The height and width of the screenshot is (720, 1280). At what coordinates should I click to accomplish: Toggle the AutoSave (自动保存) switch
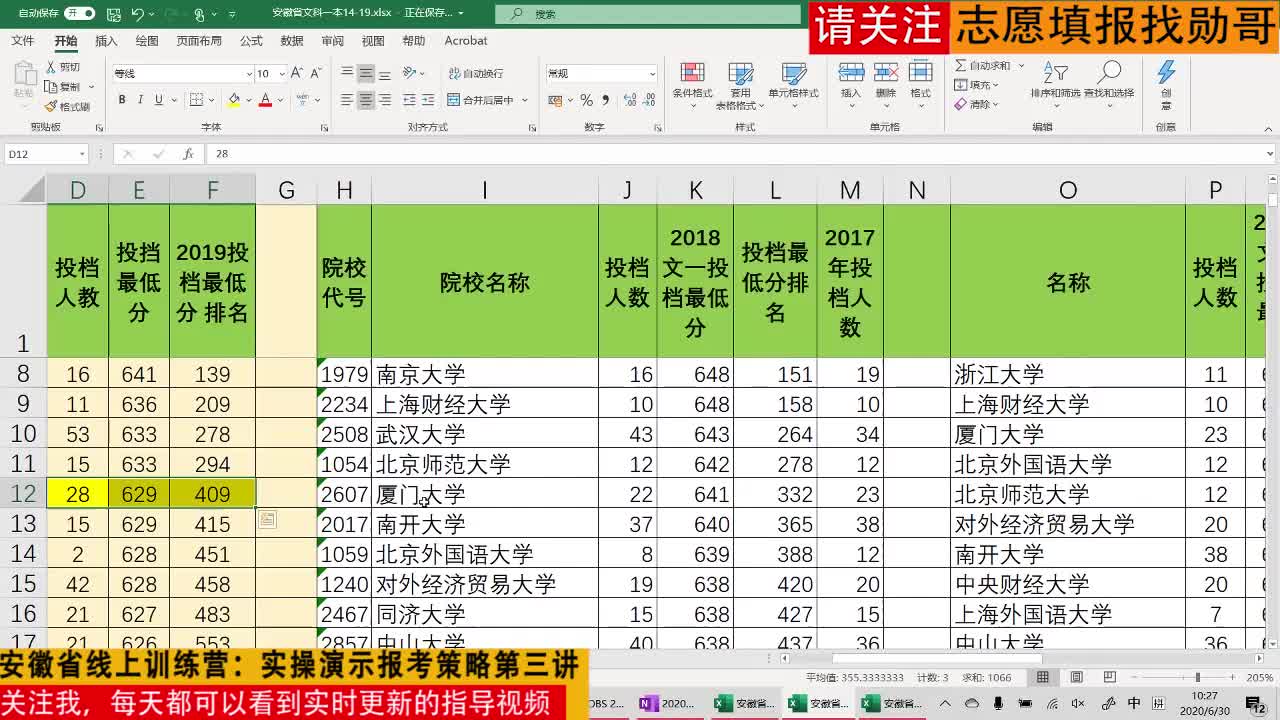click(x=79, y=14)
